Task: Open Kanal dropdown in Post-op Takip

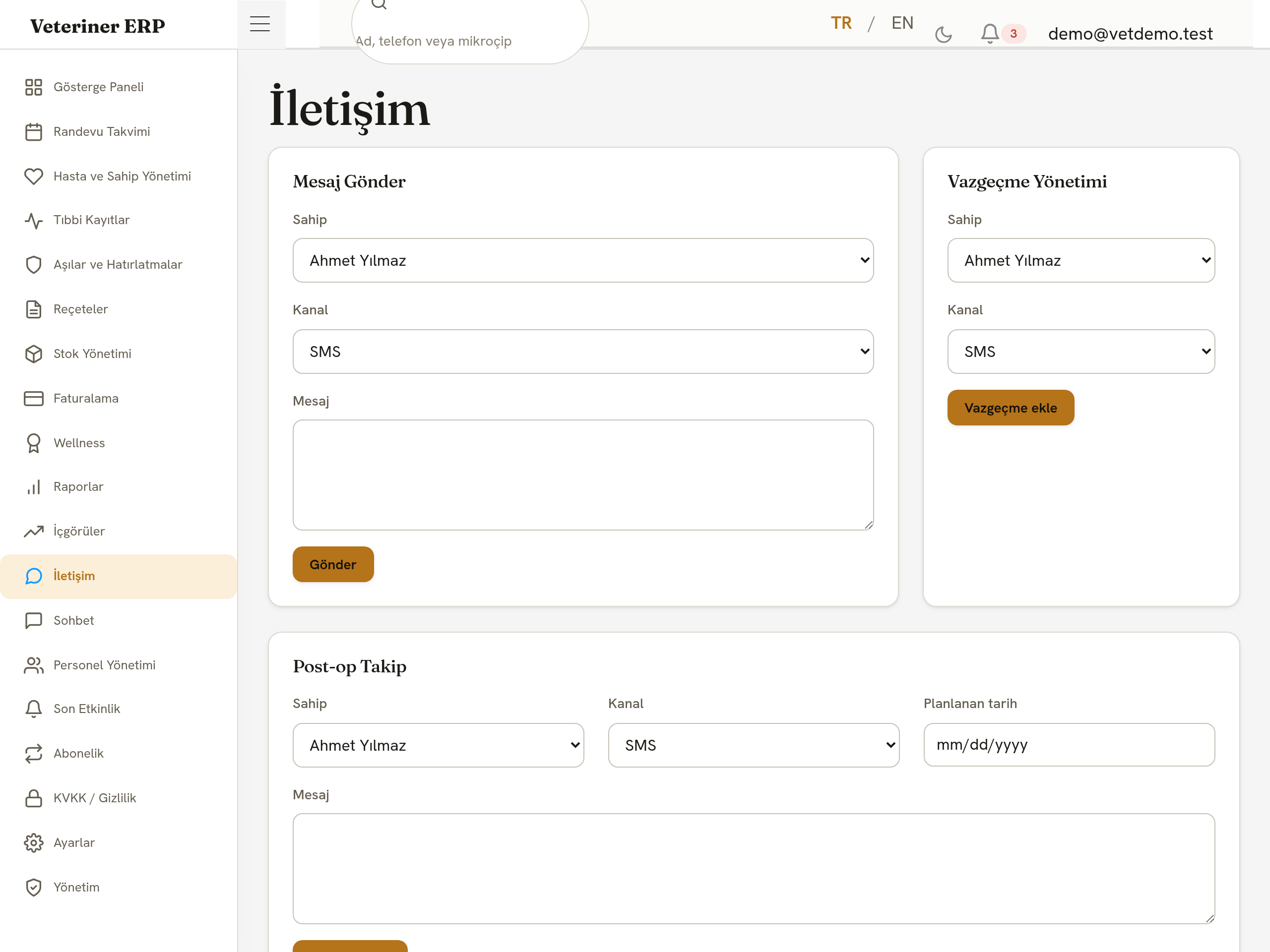Action: pos(754,745)
